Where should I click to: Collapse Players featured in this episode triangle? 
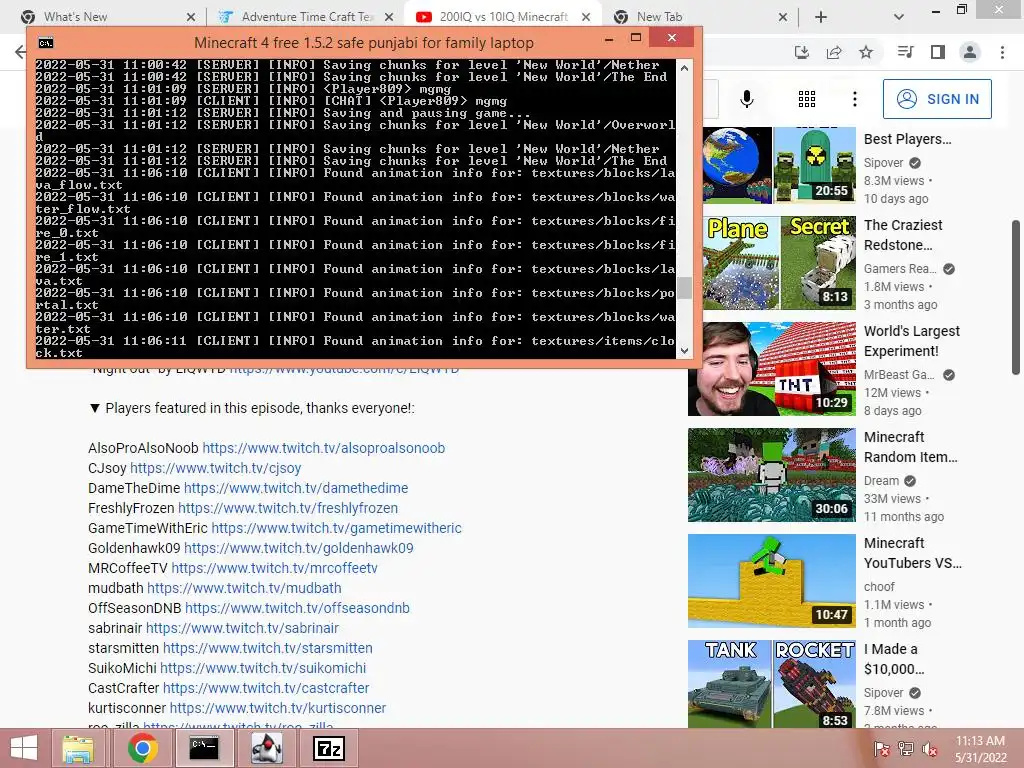point(95,408)
